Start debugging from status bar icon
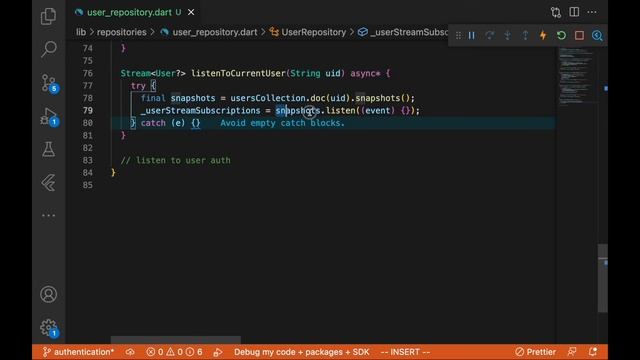640x360 pixels. (x=218, y=352)
